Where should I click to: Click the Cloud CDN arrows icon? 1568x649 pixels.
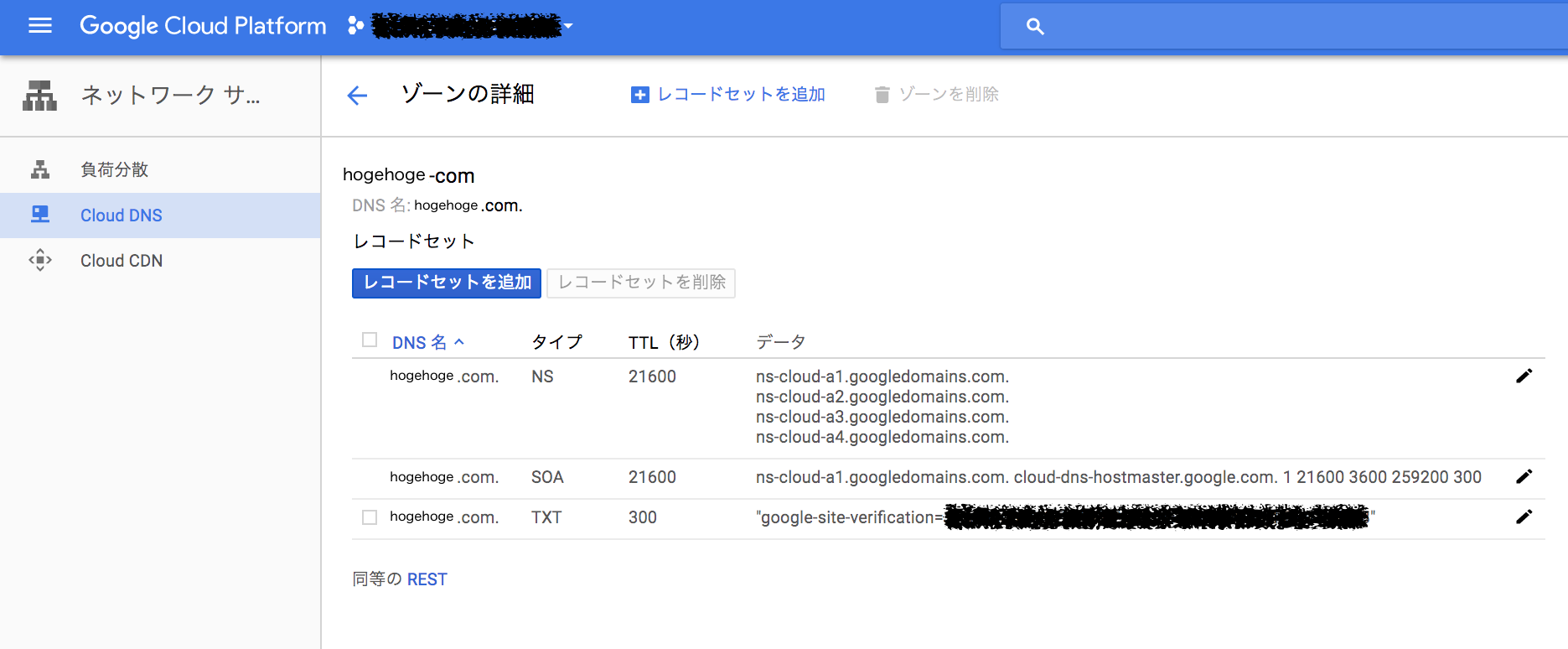tap(40, 260)
